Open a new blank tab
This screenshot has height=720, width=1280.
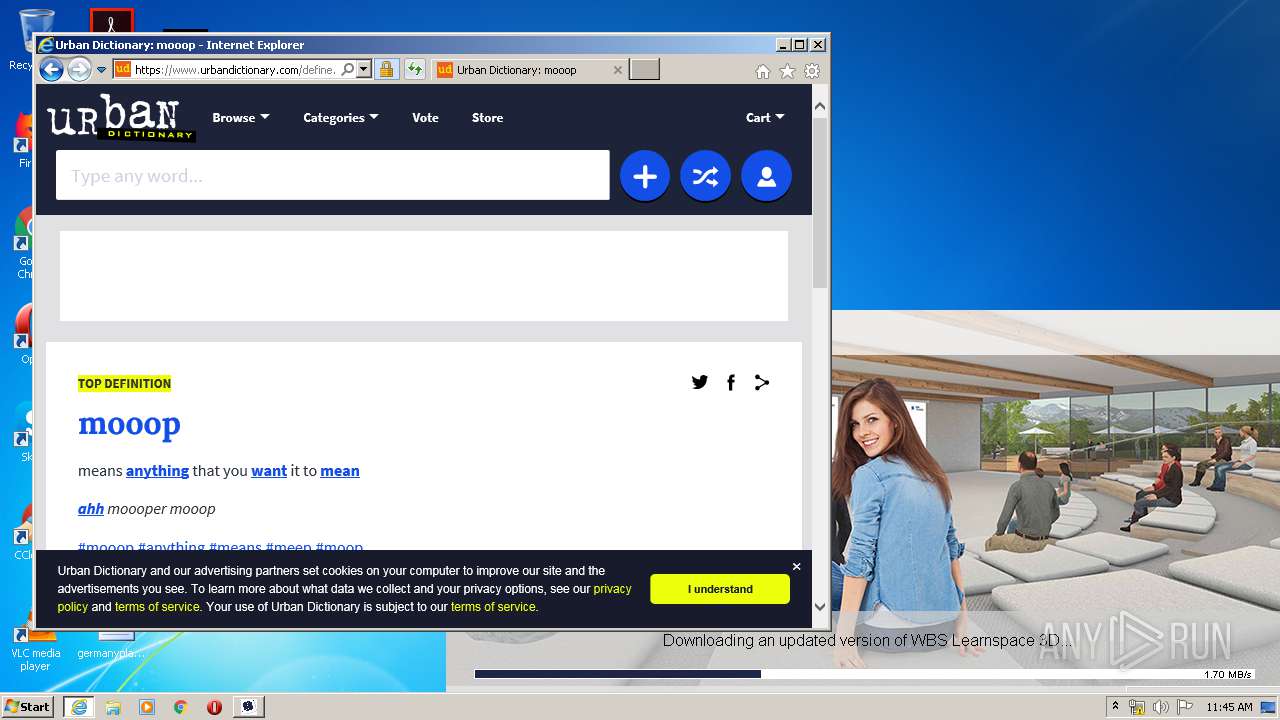(644, 70)
